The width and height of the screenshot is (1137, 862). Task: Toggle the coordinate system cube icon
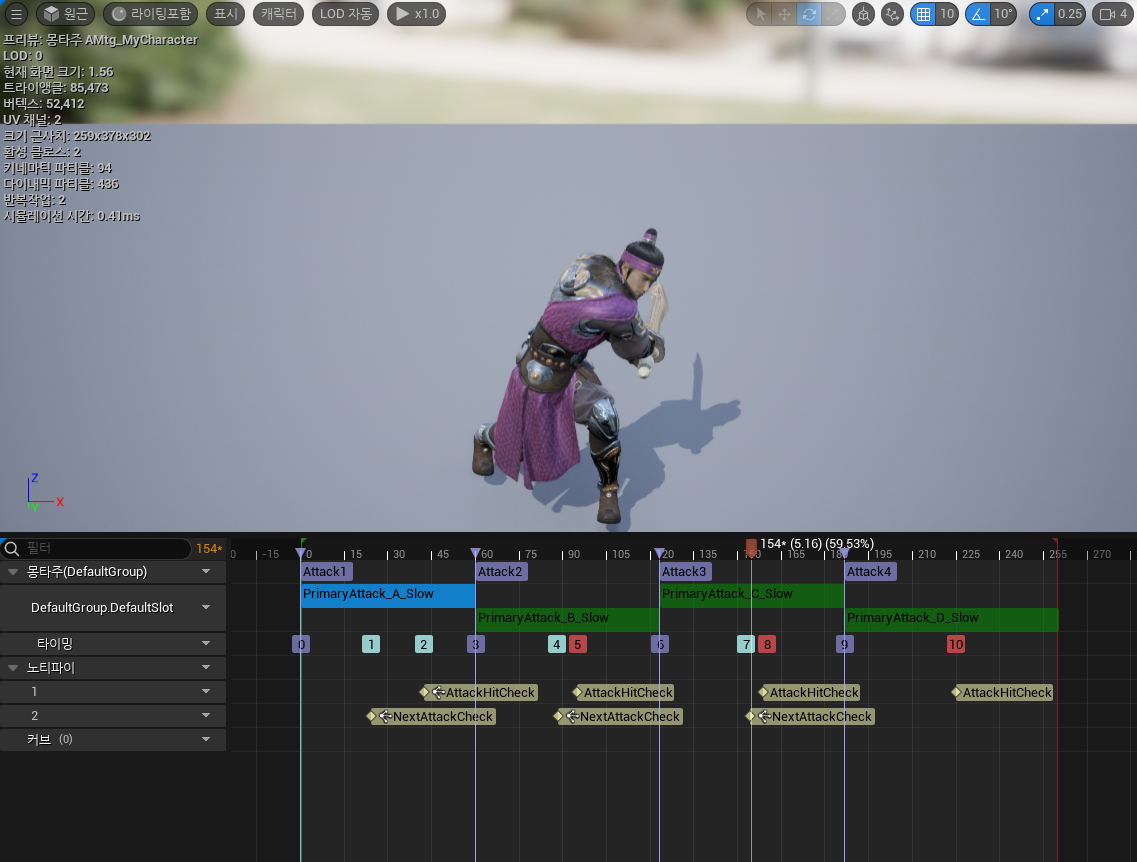point(863,14)
